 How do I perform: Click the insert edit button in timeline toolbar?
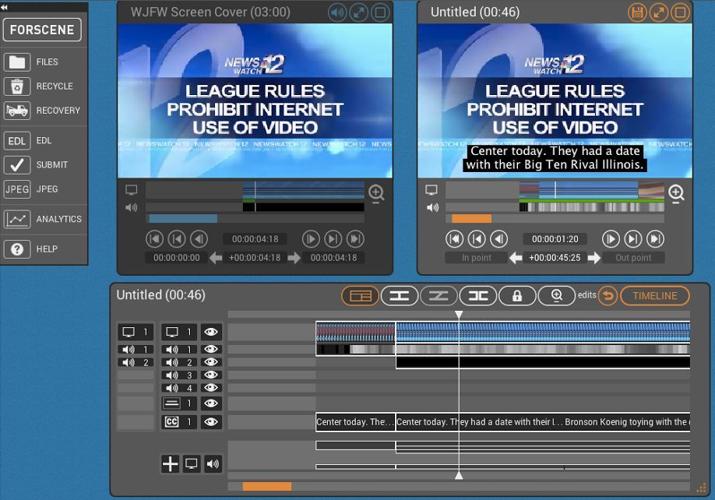[x=399, y=296]
